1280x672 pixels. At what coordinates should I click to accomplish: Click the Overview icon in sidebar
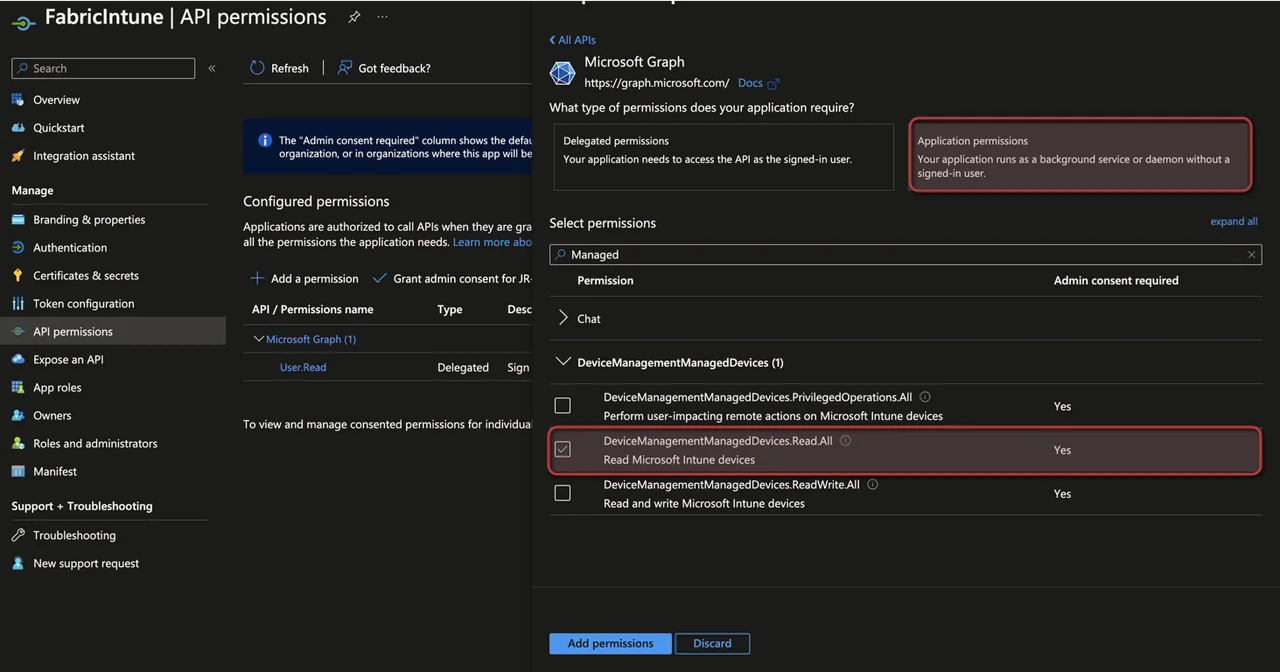(18, 100)
